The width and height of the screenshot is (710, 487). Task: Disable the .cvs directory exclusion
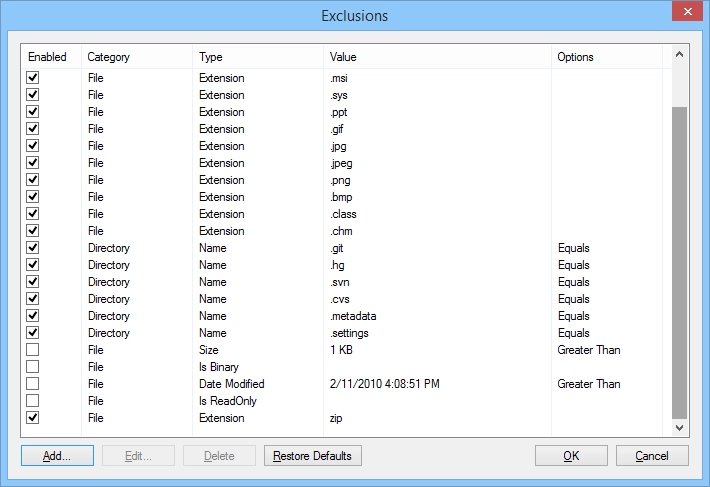pyautogui.click(x=33, y=299)
